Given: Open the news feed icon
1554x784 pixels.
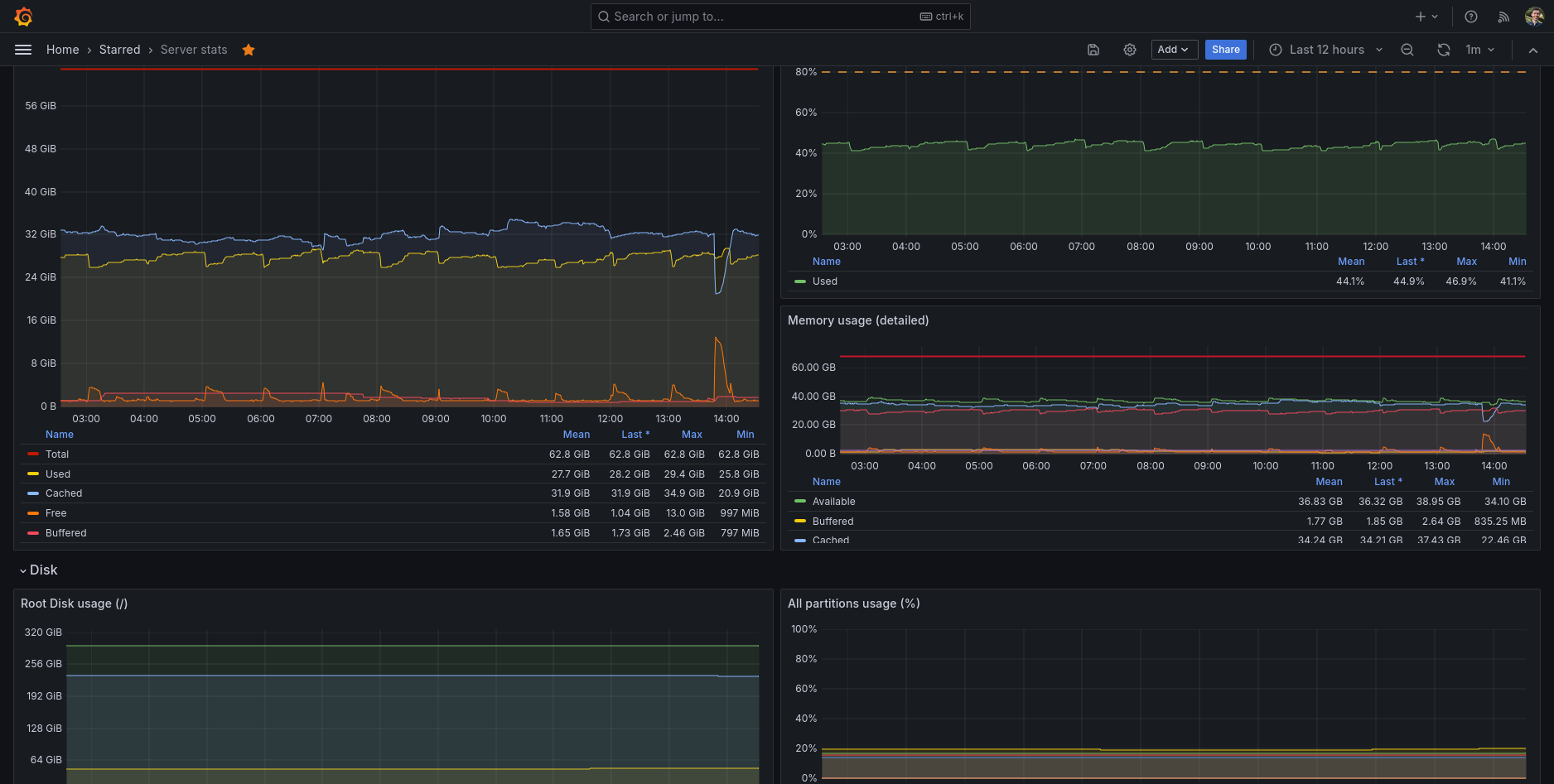Looking at the screenshot, I should [x=1503, y=17].
